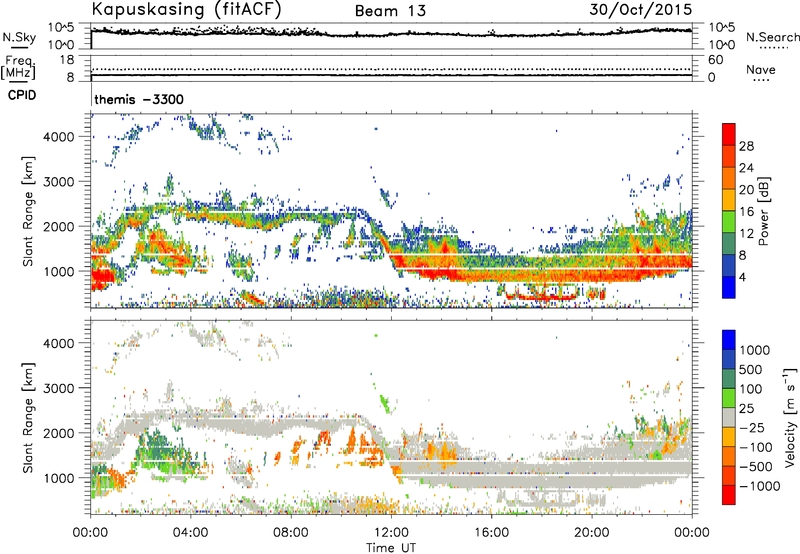Click the 'Power [dB]' colorbar label
Screen dimensions: 800x554
click(763, 211)
